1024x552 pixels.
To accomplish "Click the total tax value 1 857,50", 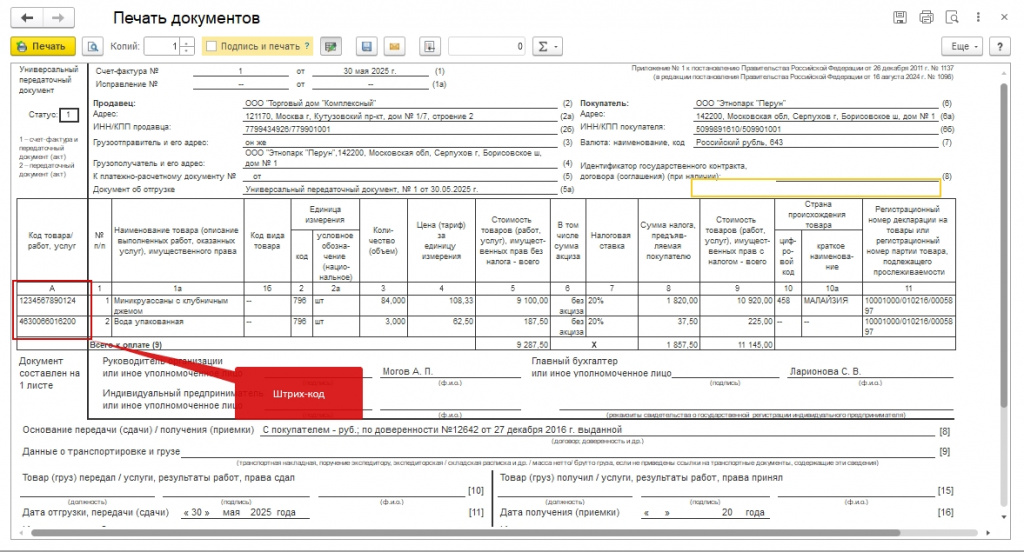I will 668,344.
